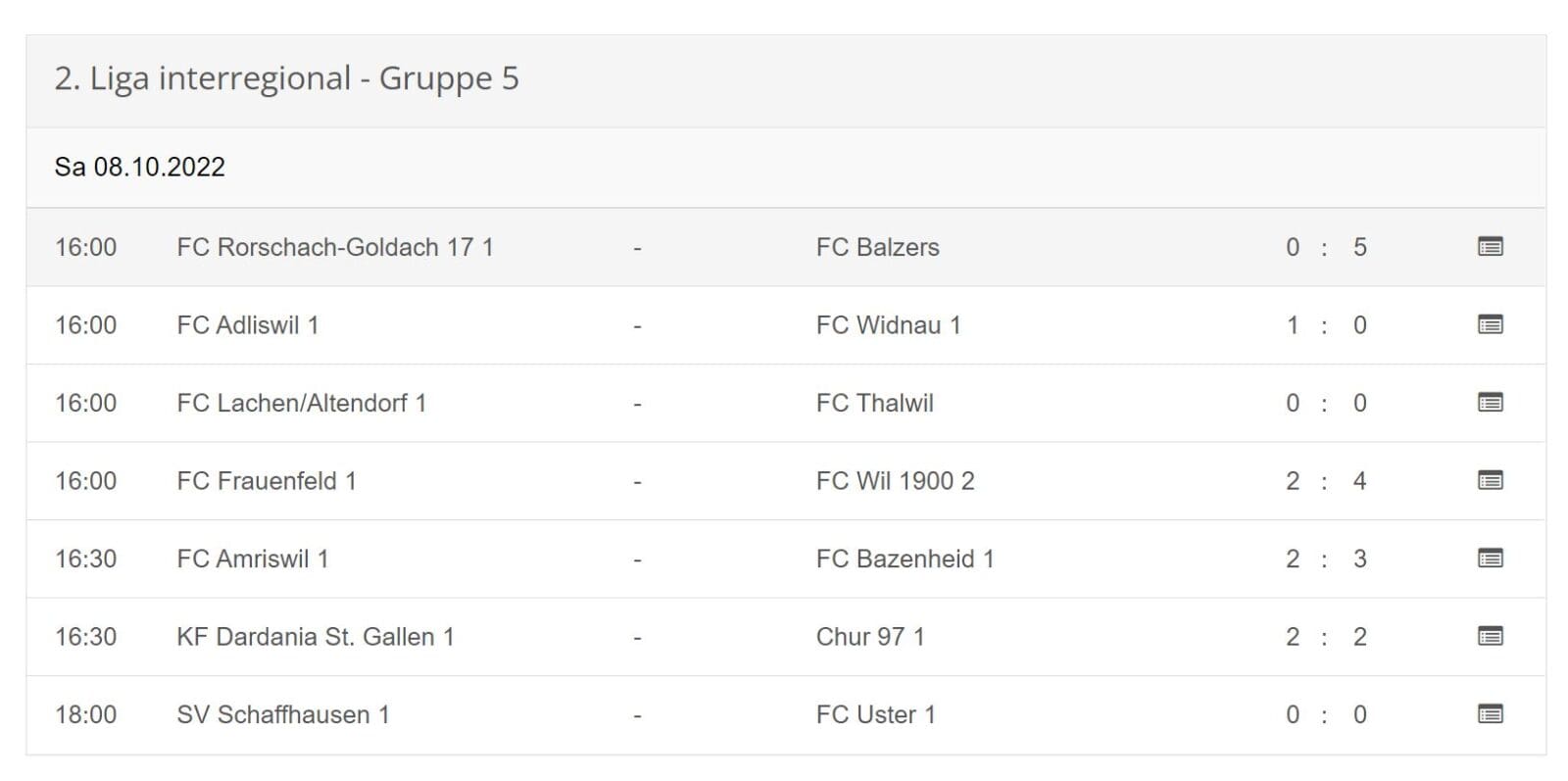Viewport: 1568px width, 781px height.
Task: Click details icon for Amriswil vs Bazenheid
Action: 1490,559
